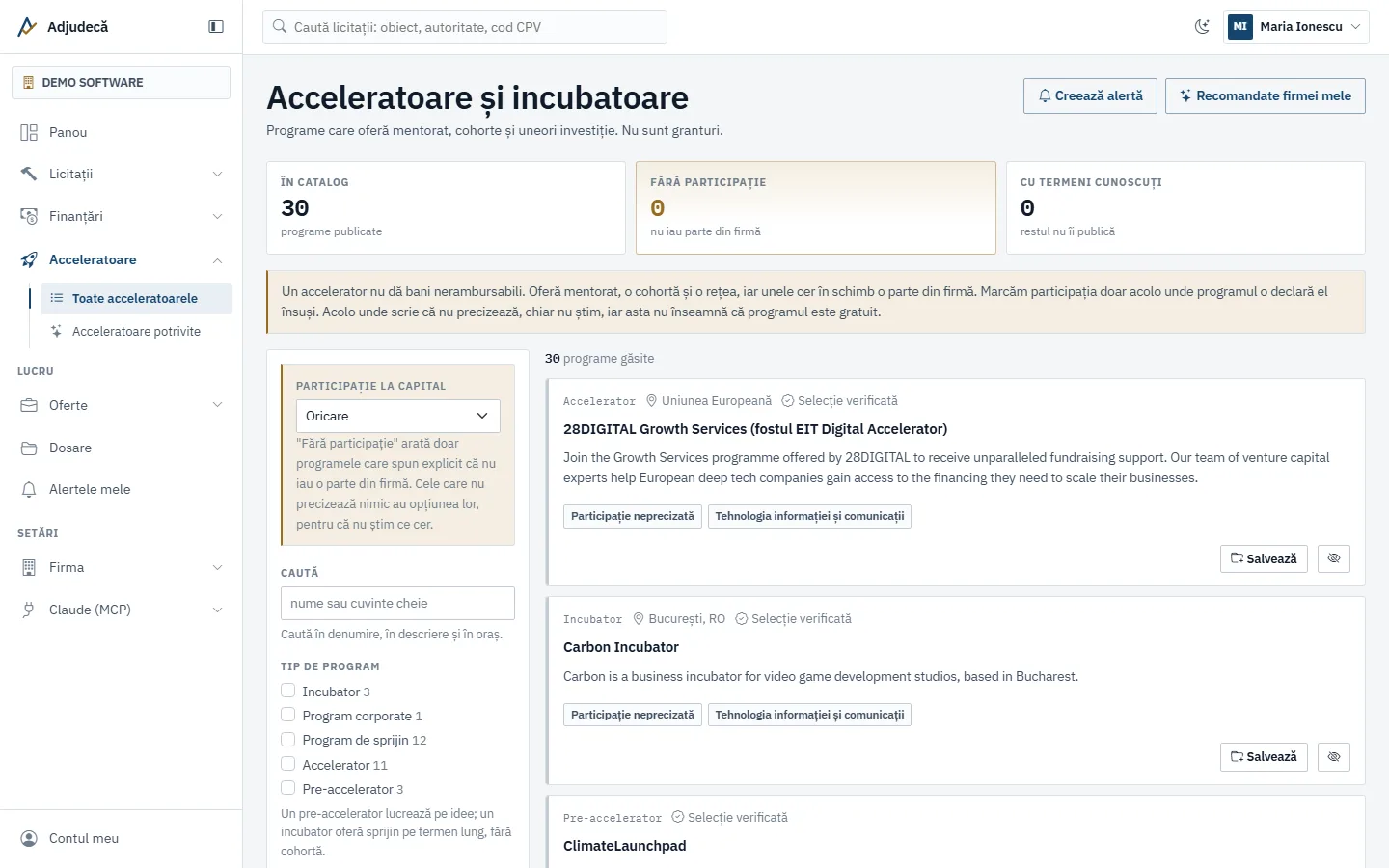The height and width of the screenshot is (868, 1389).
Task: Open Contul meu at sidebar bottom
Action: (121, 838)
